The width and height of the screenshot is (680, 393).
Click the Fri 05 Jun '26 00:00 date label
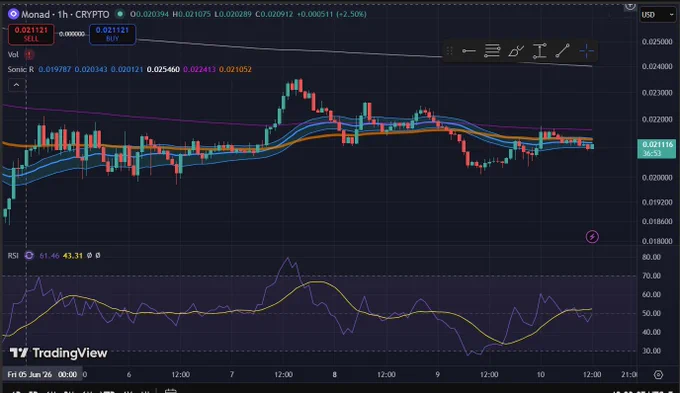42,374
